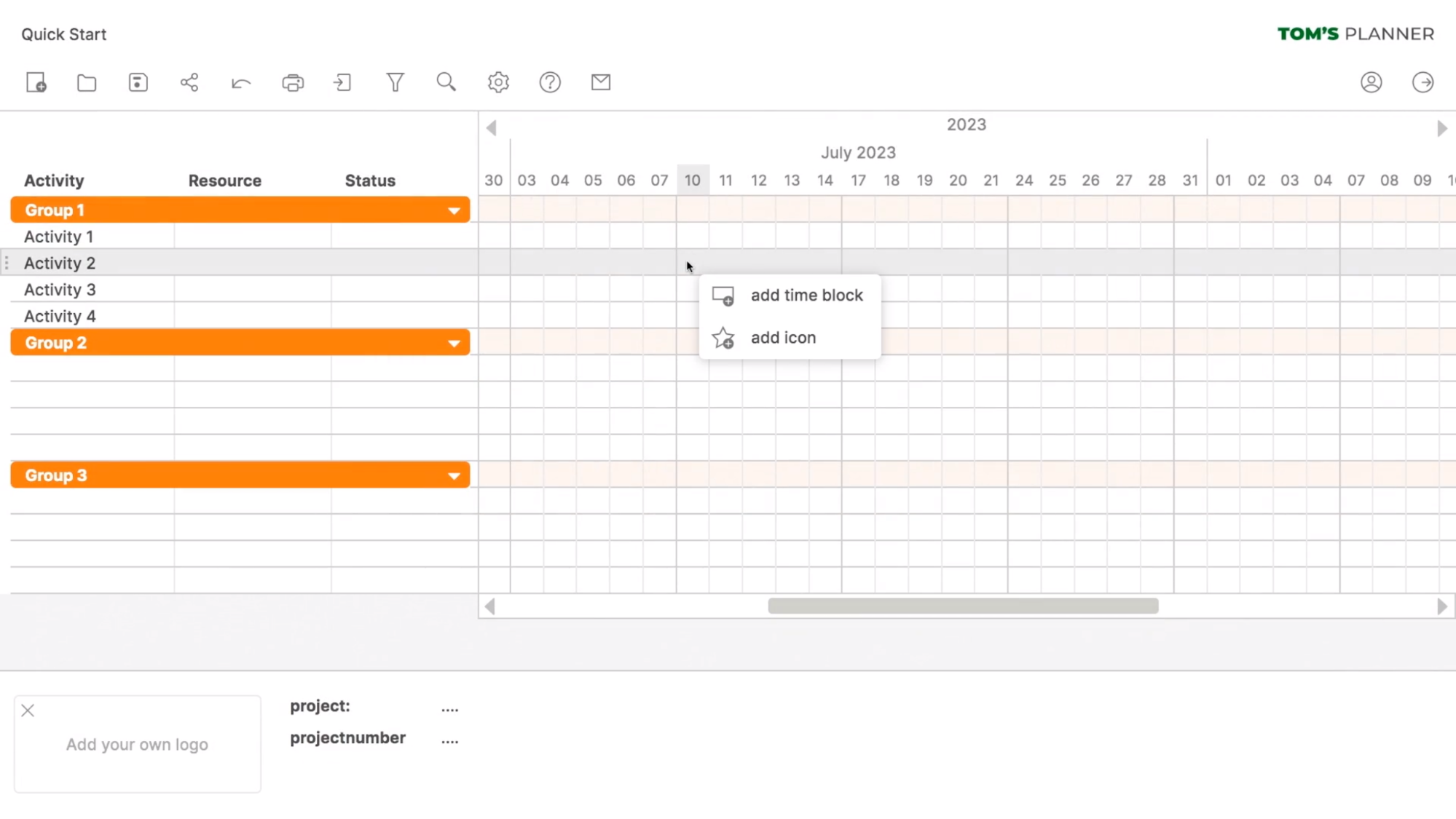Expand the Group 1 dropdown
This screenshot has width=1456, height=819.
[454, 210]
